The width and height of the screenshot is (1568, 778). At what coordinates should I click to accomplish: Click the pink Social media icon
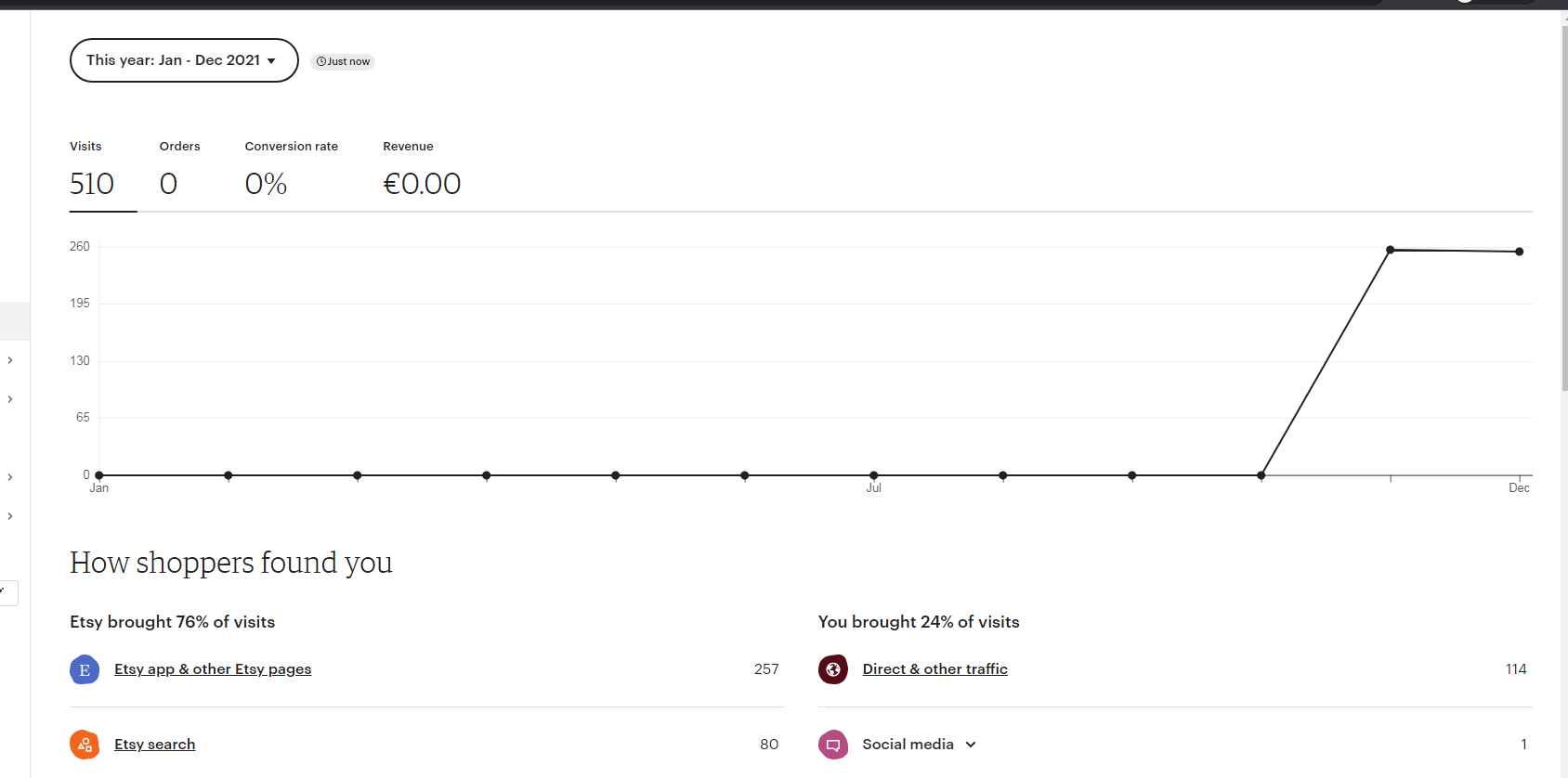click(x=833, y=745)
